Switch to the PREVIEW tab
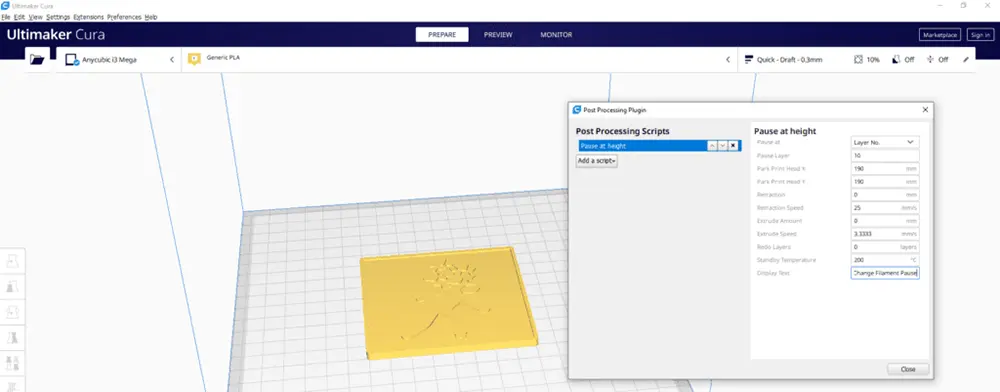The height and width of the screenshot is (392, 1000). 498,34
